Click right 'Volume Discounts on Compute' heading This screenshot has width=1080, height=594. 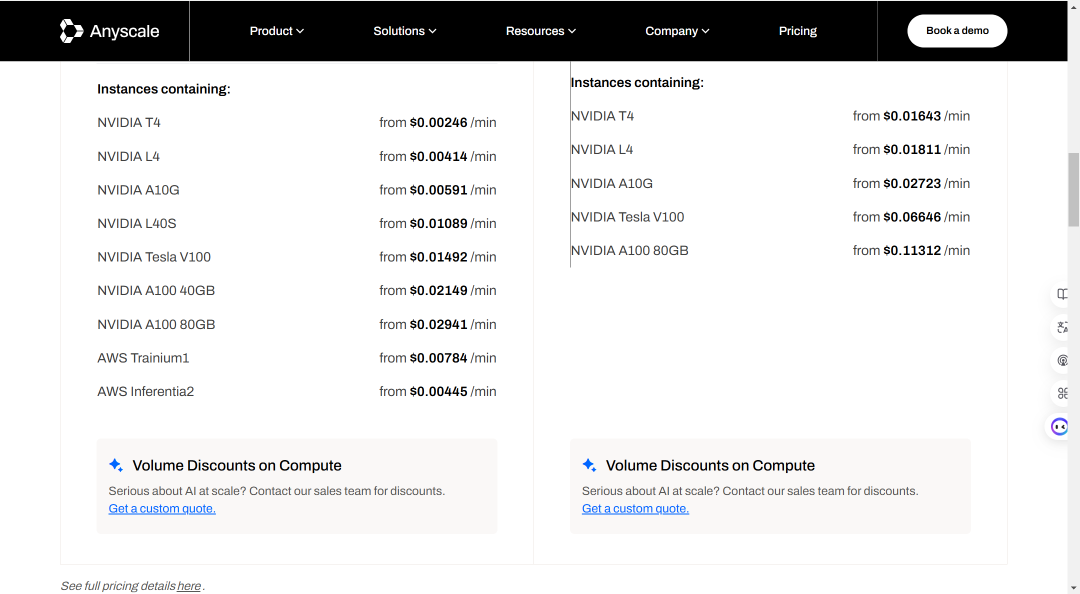pyautogui.click(x=710, y=465)
